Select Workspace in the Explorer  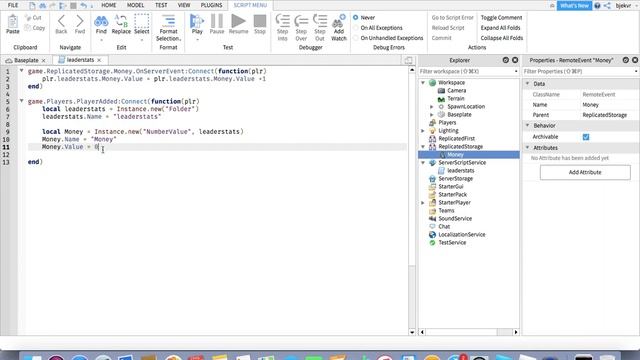pyautogui.click(x=451, y=82)
